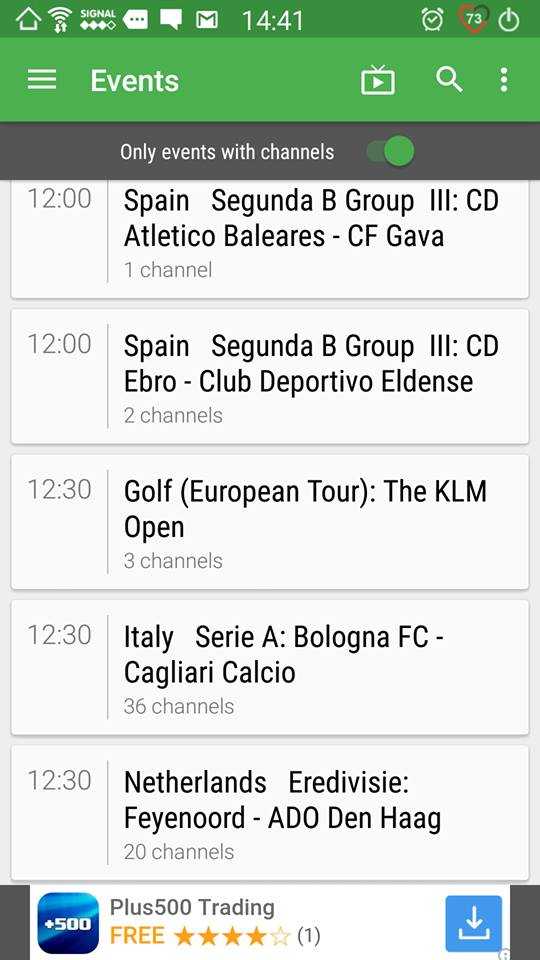This screenshot has width=540, height=960.
Task: Open CD Ebro - Club Deportivo Eldense event
Action: [270, 377]
